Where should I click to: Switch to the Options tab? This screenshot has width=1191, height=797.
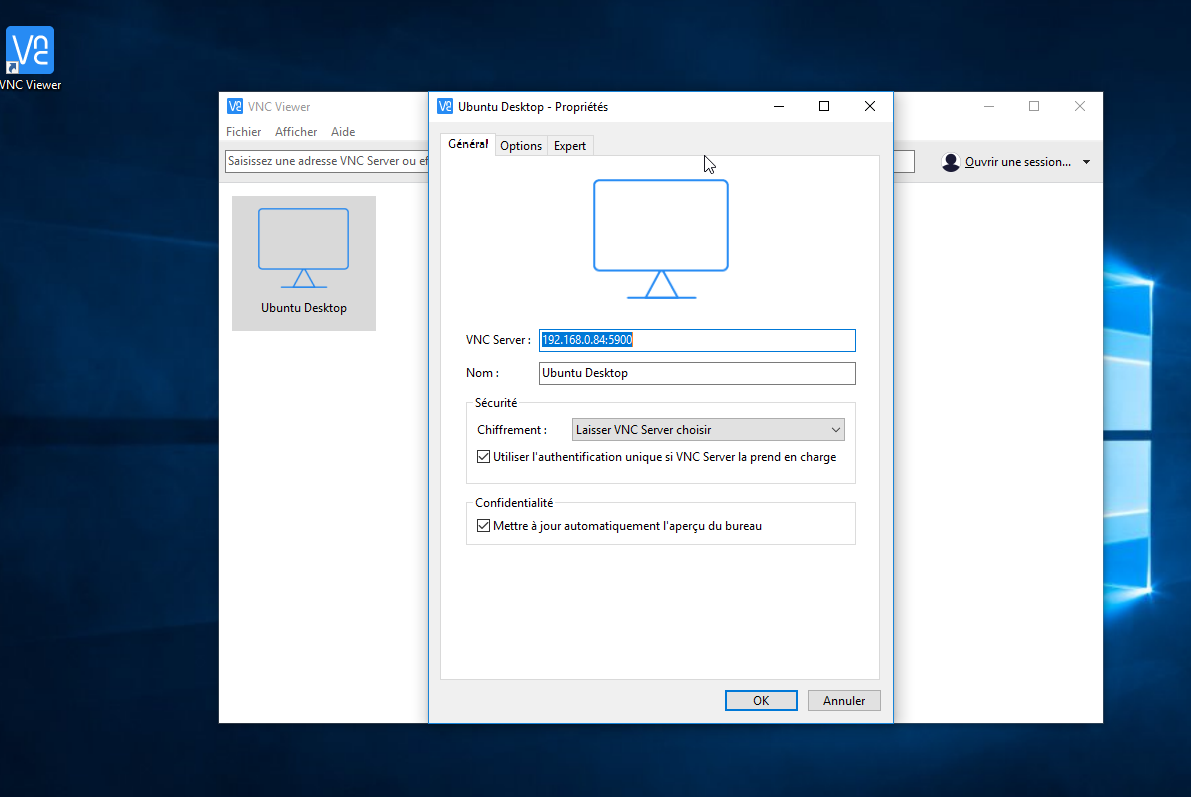point(521,146)
